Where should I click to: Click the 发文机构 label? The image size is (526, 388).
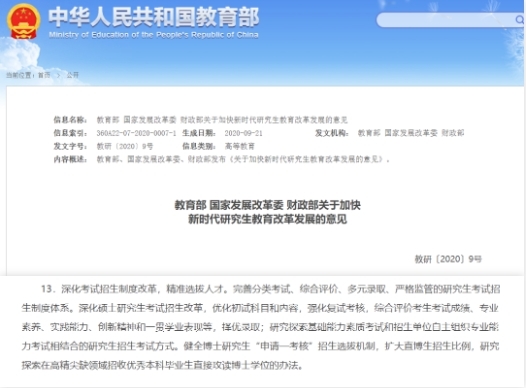point(331,133)
